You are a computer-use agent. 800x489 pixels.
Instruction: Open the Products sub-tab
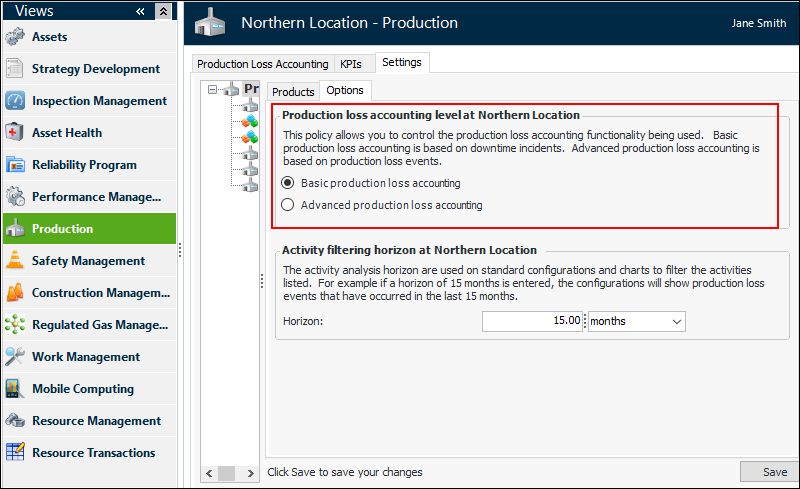[x=293, y=92]
